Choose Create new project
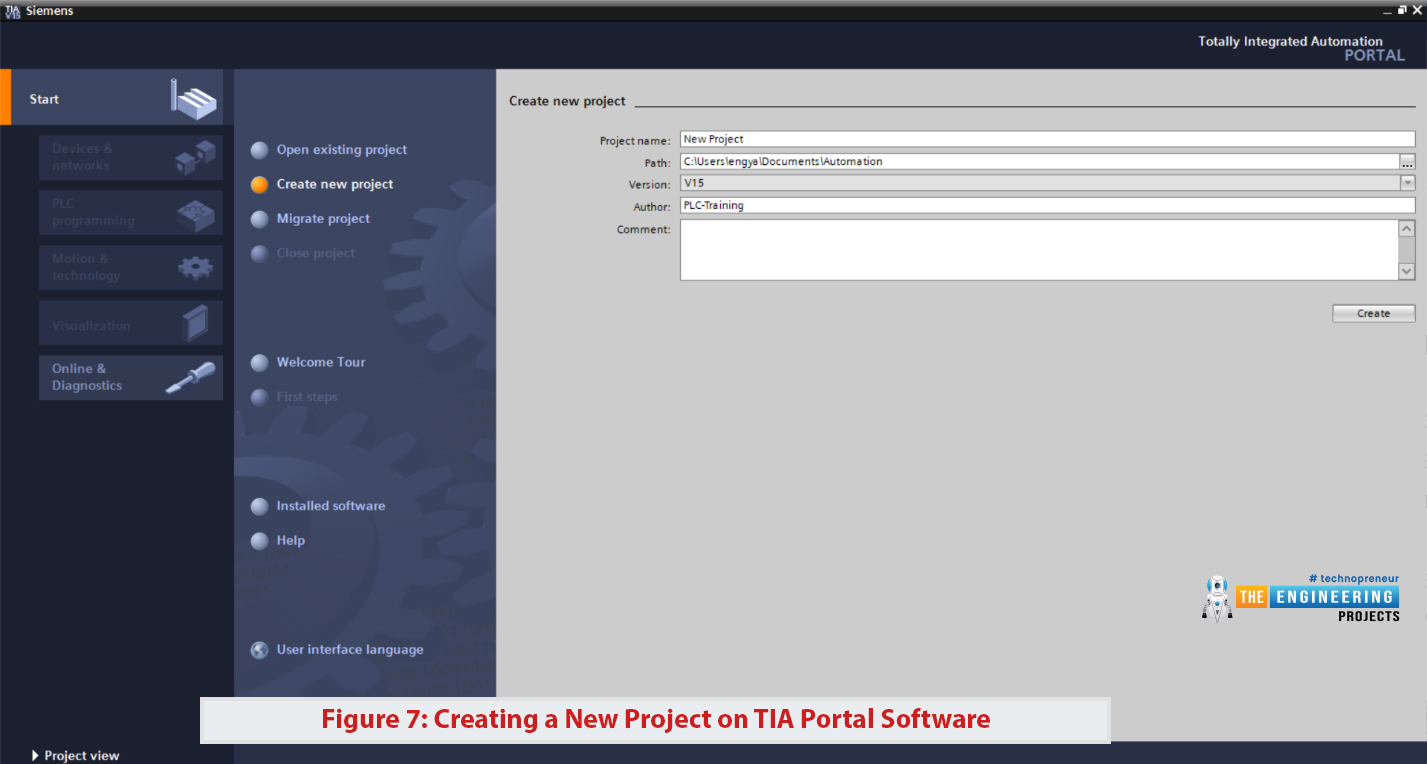This screenshot has height=764, width=1427. point(335,184)
